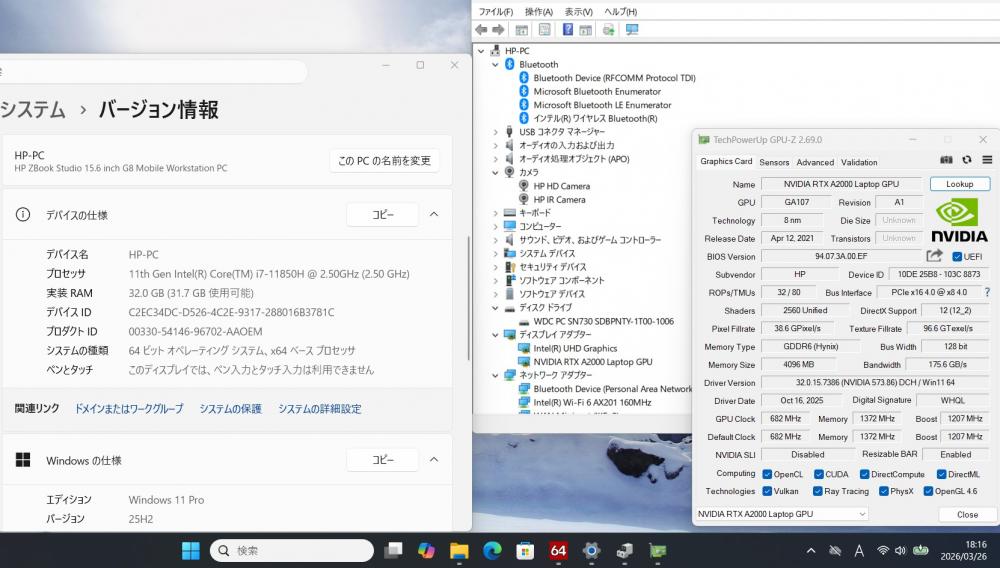Viewport: 1000px width, 568px height.
Task: Open the ドメインまたはワークグループ link
Action: click(x=129, y=409)
